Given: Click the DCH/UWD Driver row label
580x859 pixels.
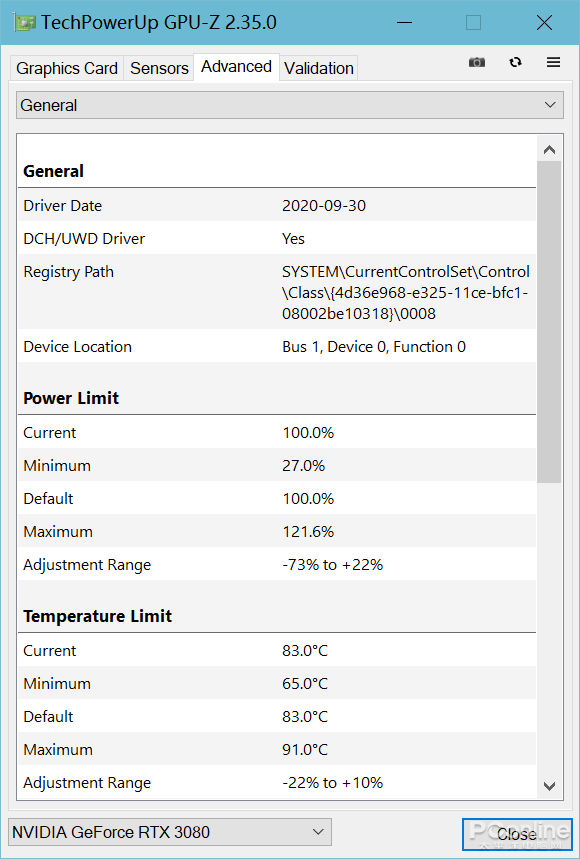Looking at the screenshot, I should pos(84,239).
